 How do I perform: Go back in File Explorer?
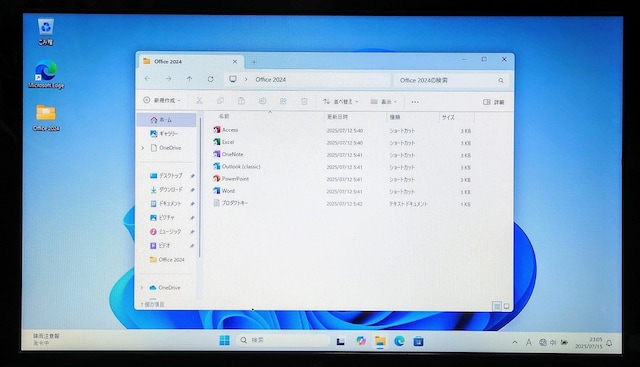[x=148, y=79]
